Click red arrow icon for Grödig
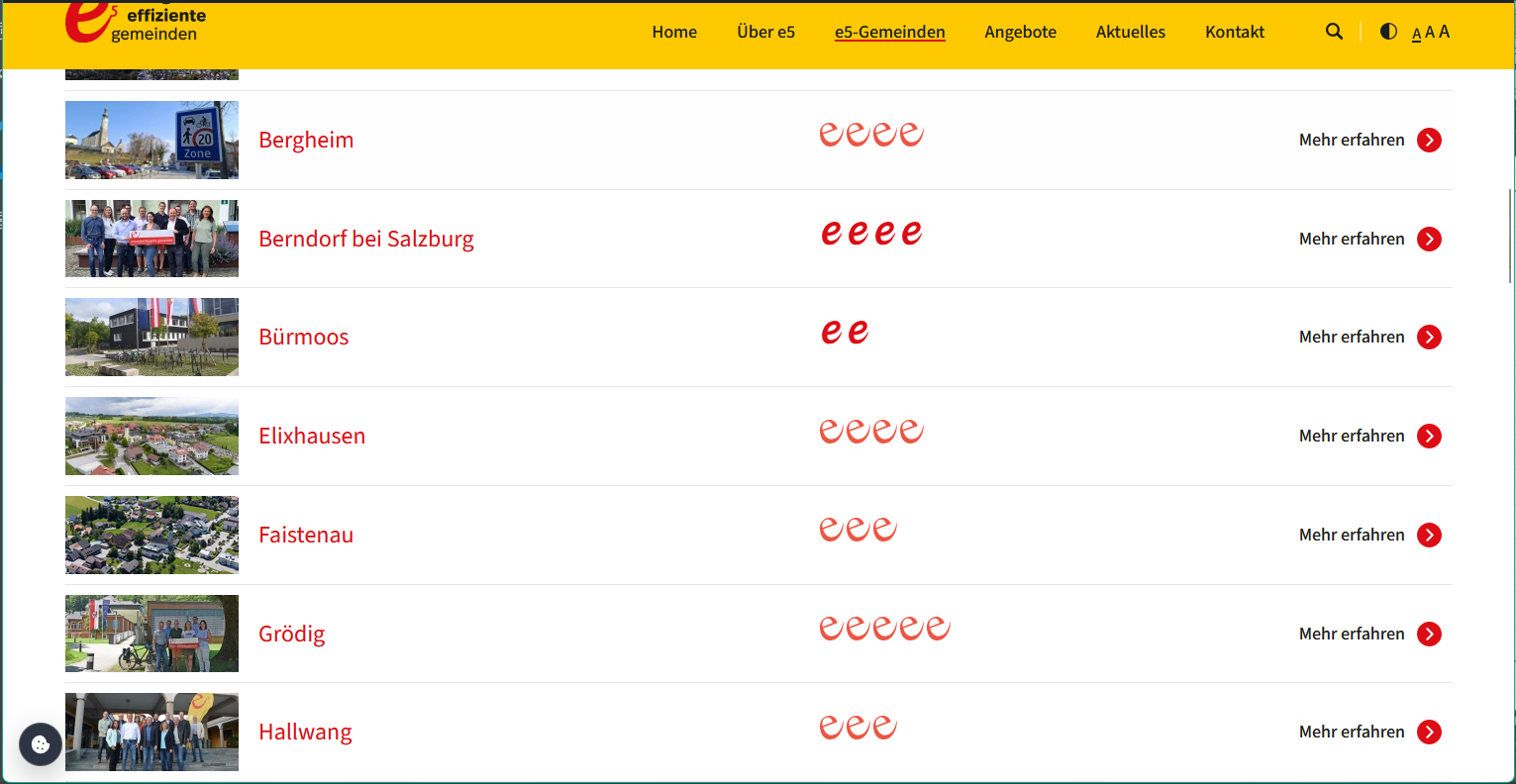The height and width of the screenshot is (784, 1516). pyautogui.click(x=1429, y=635)
